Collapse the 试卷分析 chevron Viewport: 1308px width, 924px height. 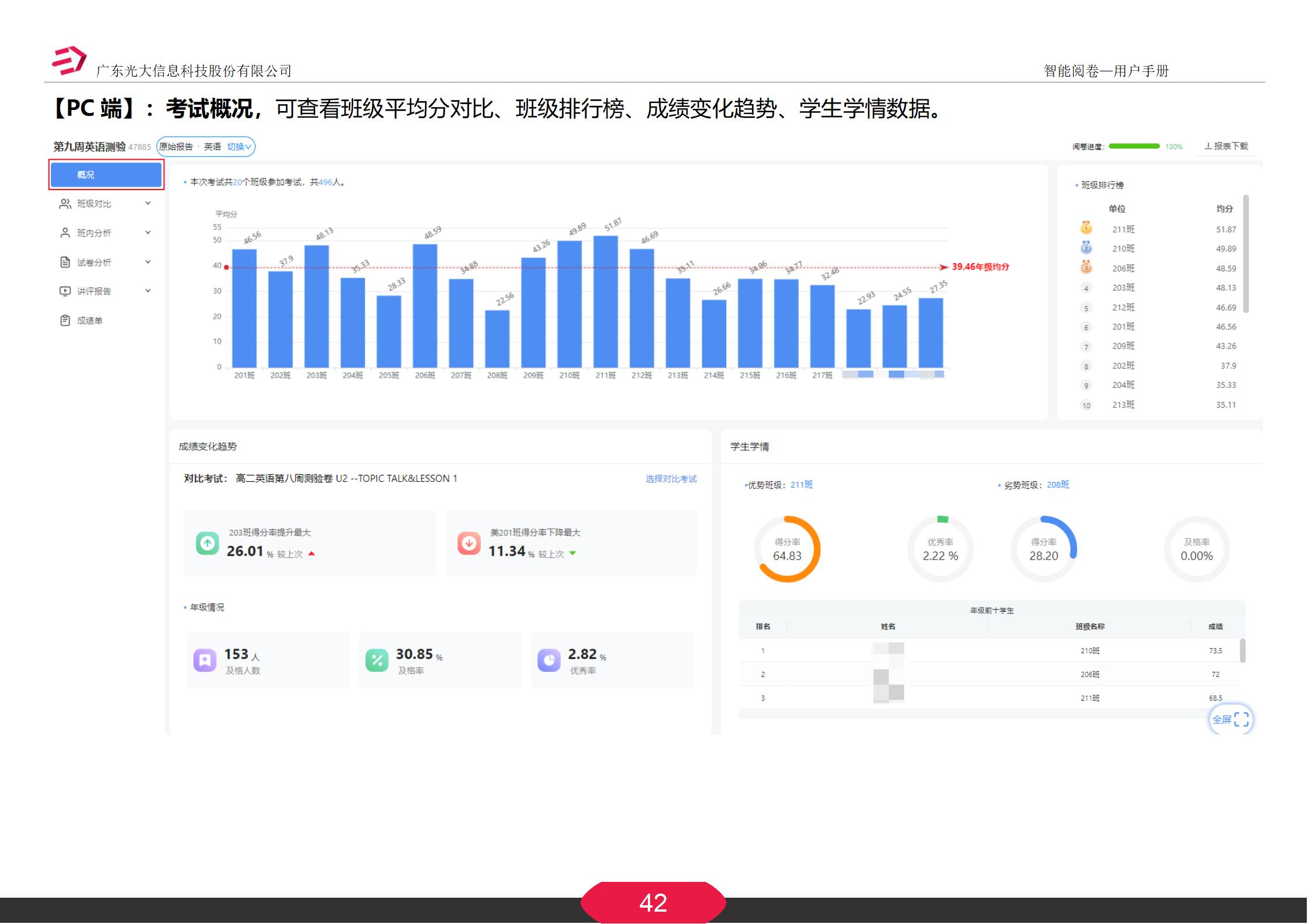149,261
